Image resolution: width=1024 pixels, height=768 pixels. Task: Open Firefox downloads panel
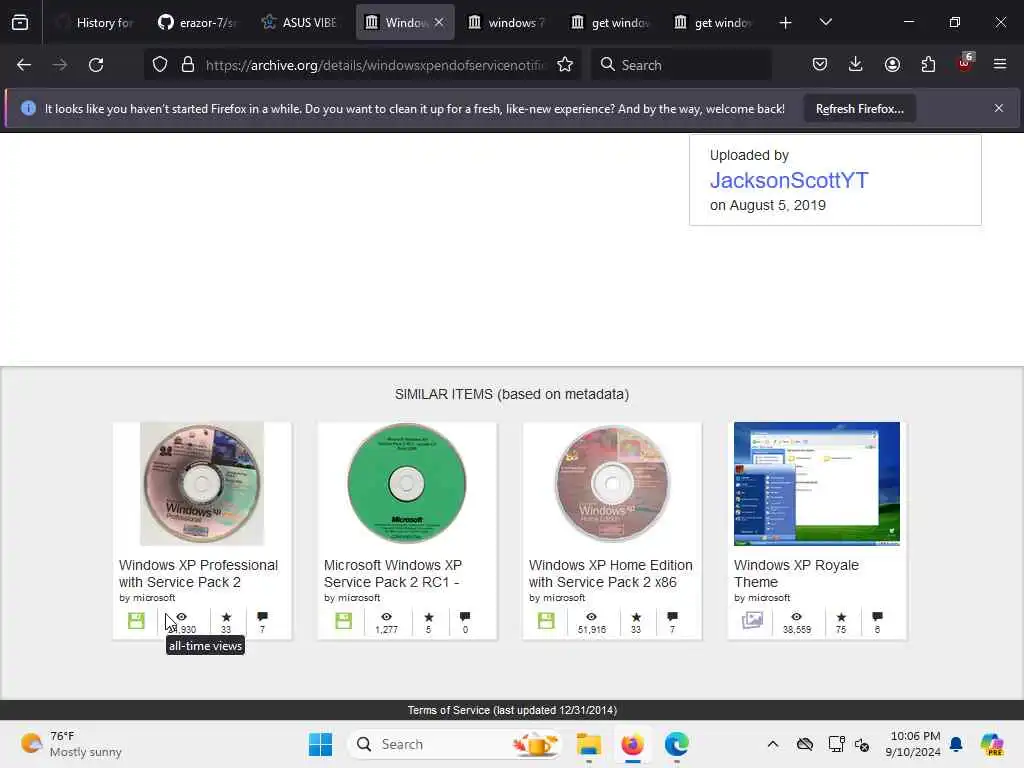click(x=856, y=64)
